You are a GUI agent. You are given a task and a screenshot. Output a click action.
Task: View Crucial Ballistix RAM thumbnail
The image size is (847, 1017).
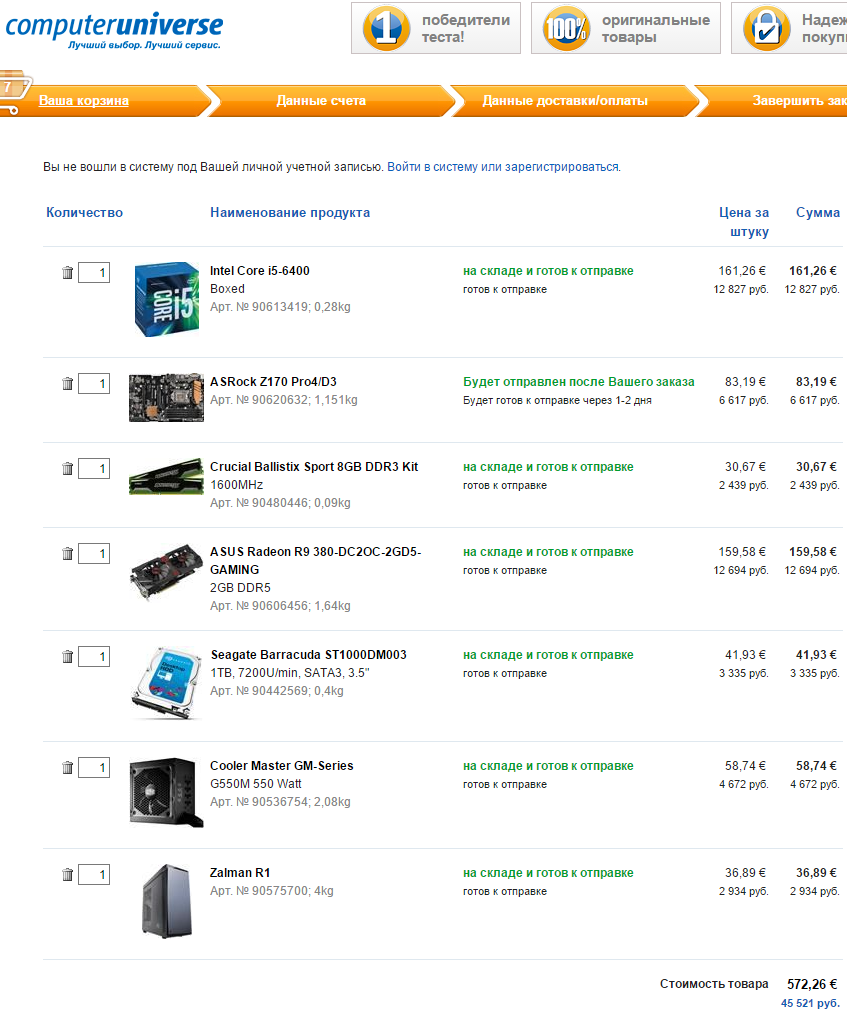coord(166,477)
